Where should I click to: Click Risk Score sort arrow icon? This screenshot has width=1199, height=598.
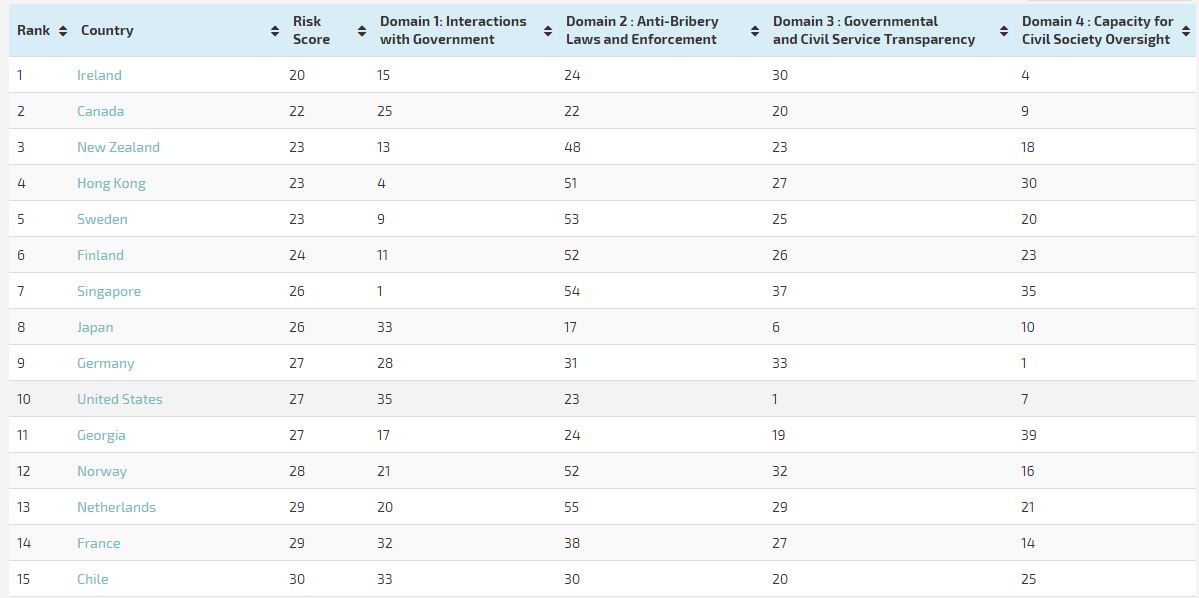(x=362, y=31)
